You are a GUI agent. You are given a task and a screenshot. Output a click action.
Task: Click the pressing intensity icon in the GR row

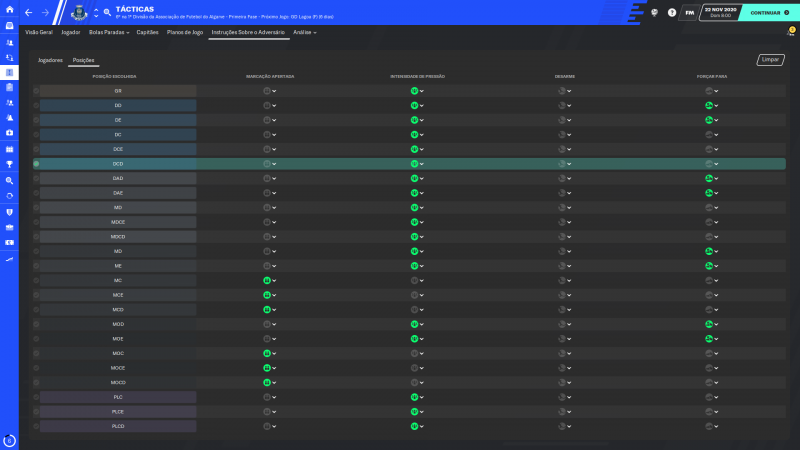[414, 91]
